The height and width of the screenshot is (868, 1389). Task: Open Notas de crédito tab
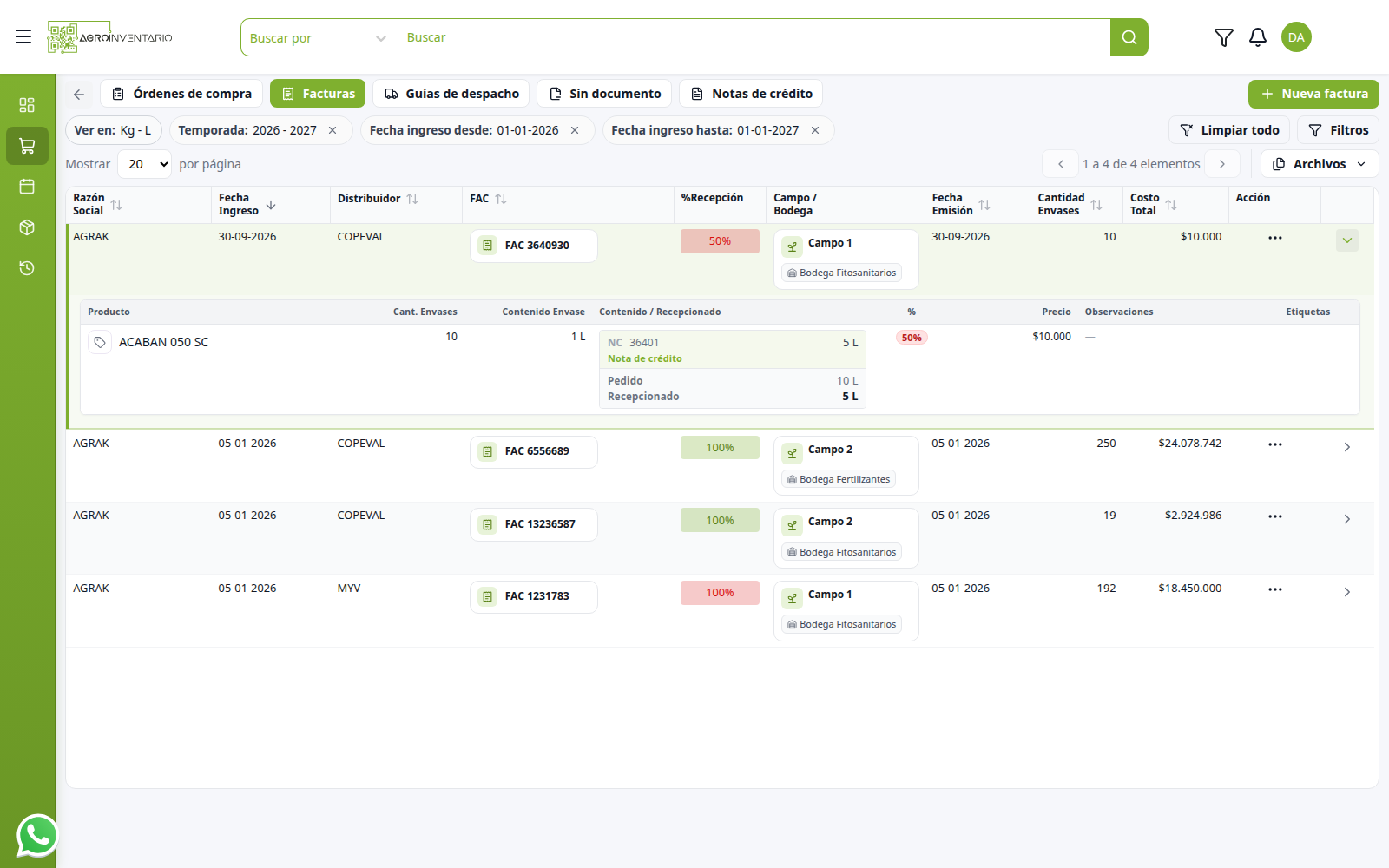(752, 94)
